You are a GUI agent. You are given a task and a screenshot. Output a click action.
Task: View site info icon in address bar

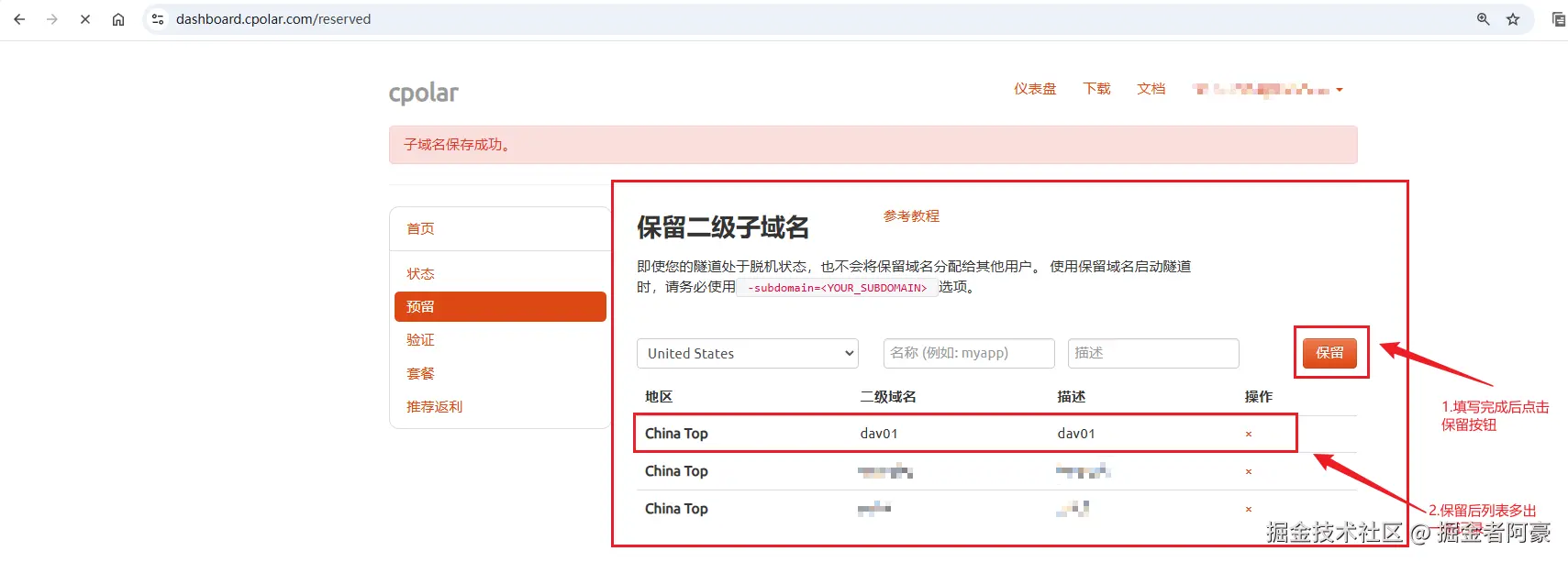point(158,19)
